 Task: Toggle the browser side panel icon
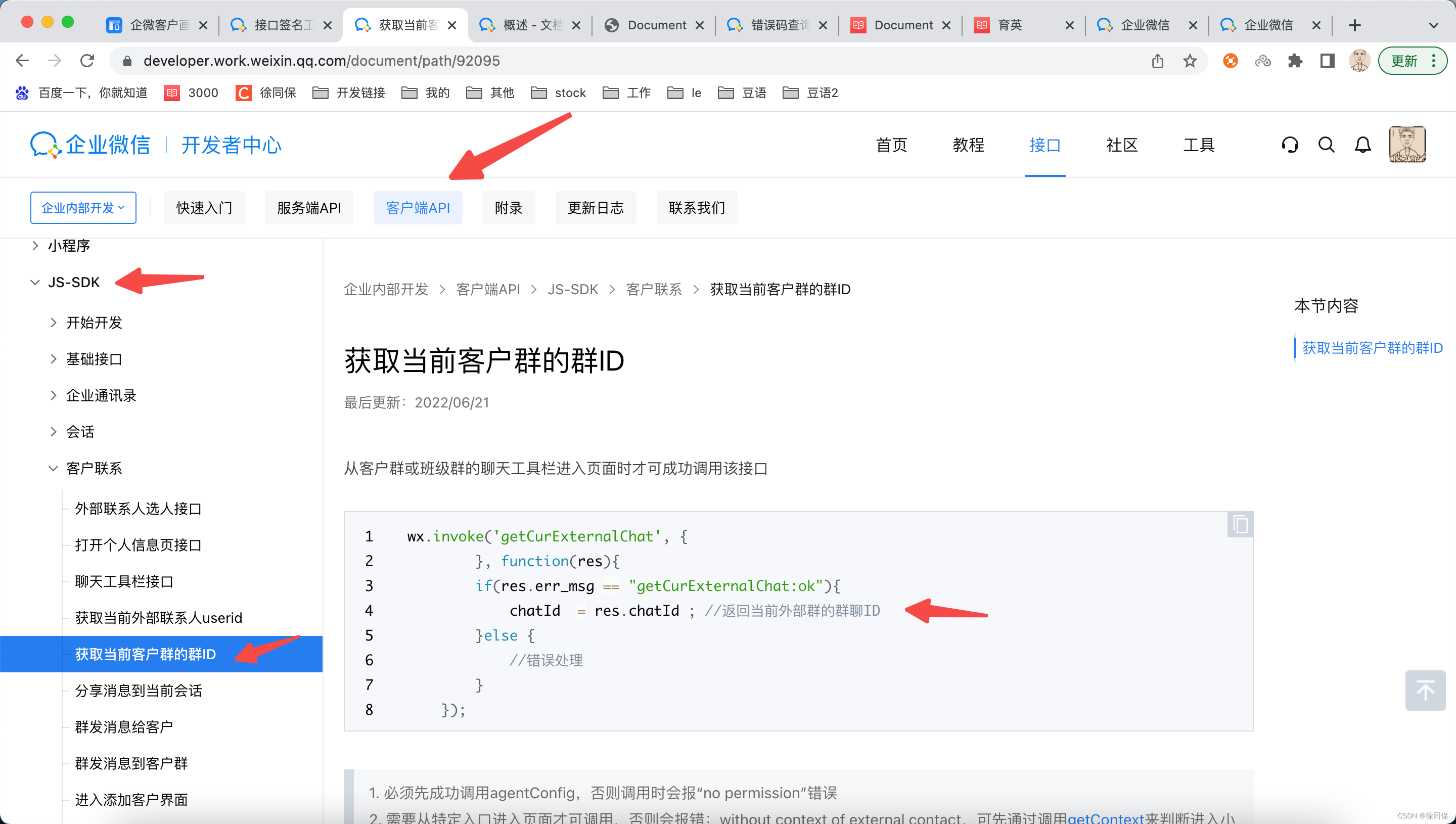(x=1327, y=61)
